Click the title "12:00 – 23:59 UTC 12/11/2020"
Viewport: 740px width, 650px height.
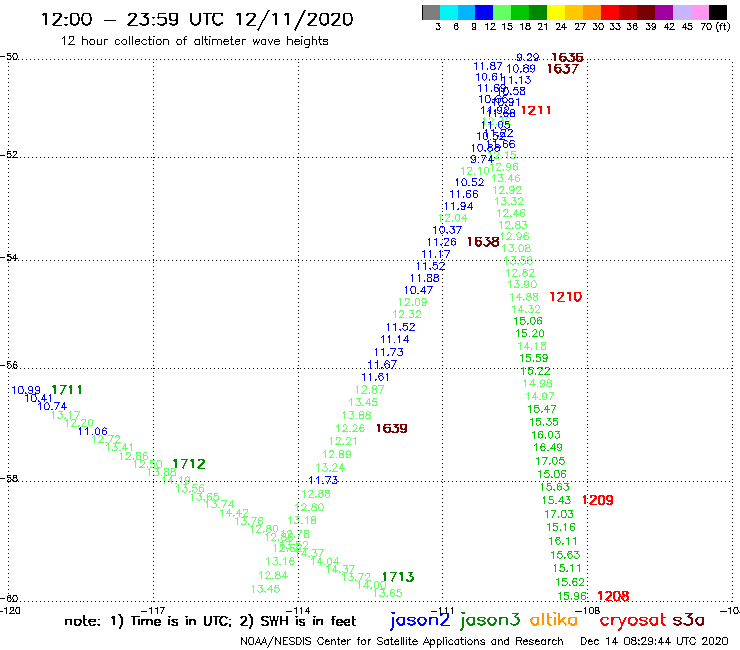click(197, 19)
